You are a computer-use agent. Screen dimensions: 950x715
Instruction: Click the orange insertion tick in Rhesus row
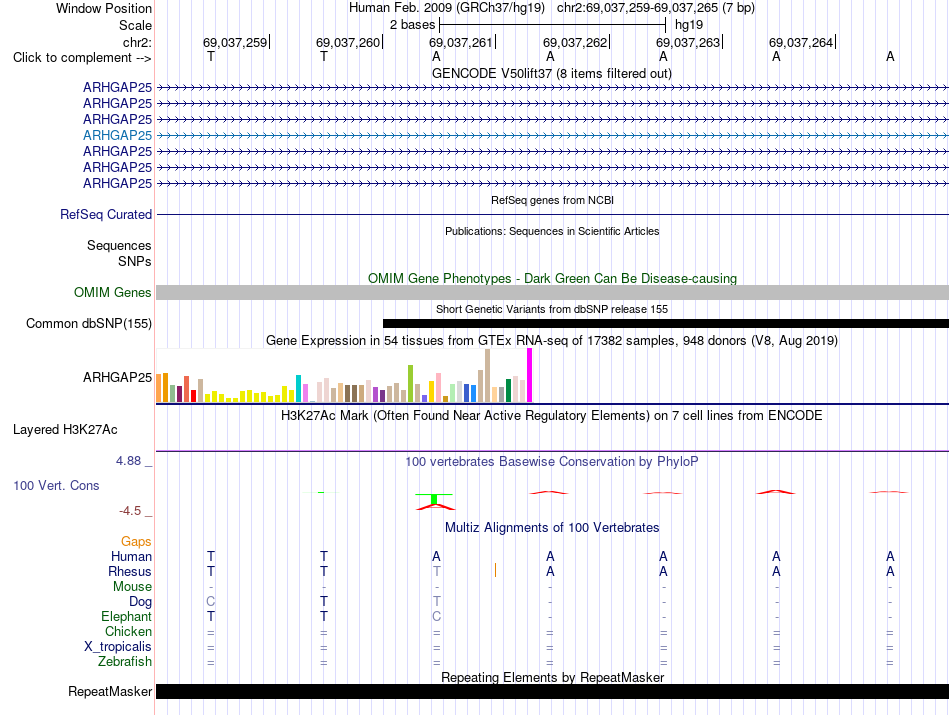pyautogui.click(x=496, y=570)
